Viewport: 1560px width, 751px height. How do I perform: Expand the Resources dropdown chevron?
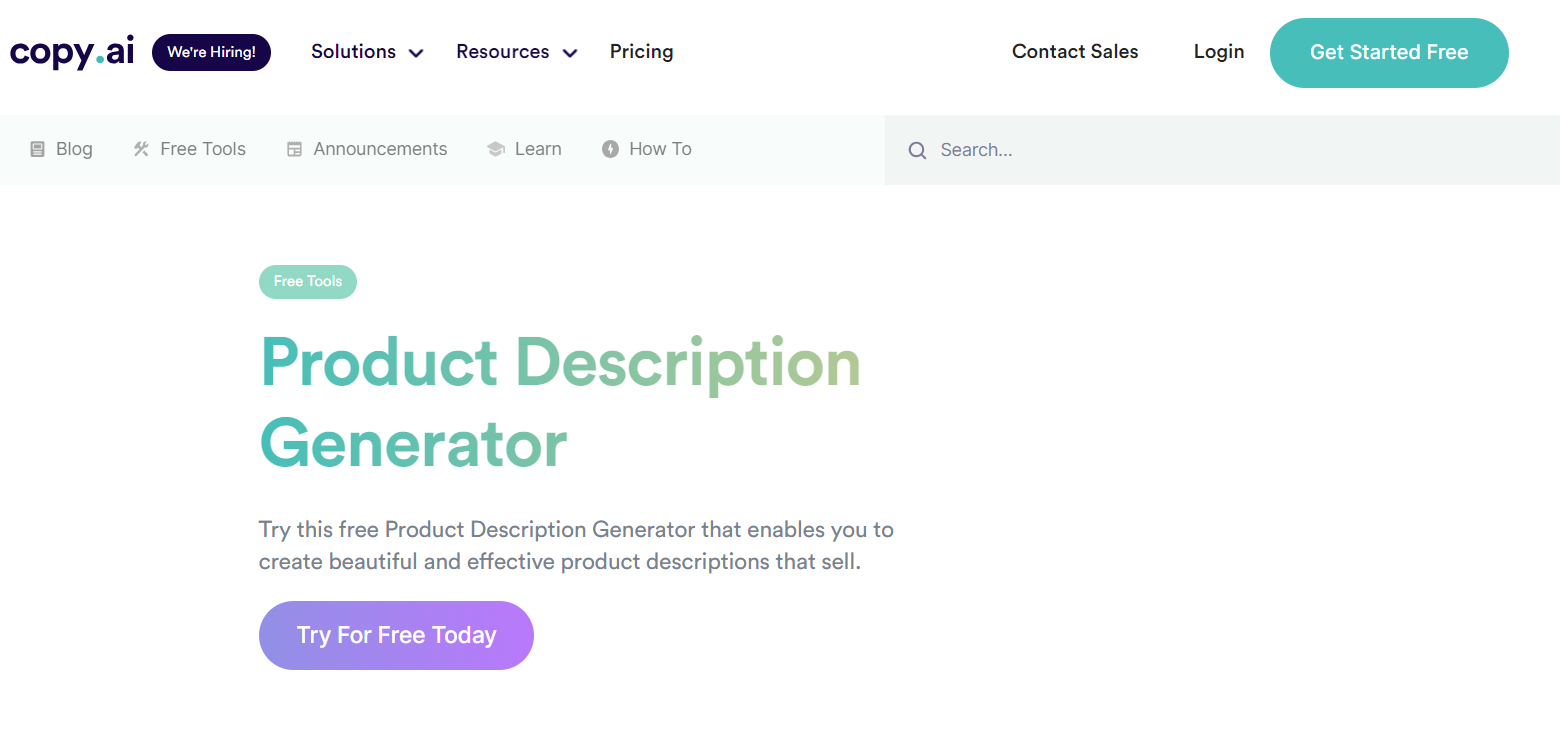tap(570, 53)
